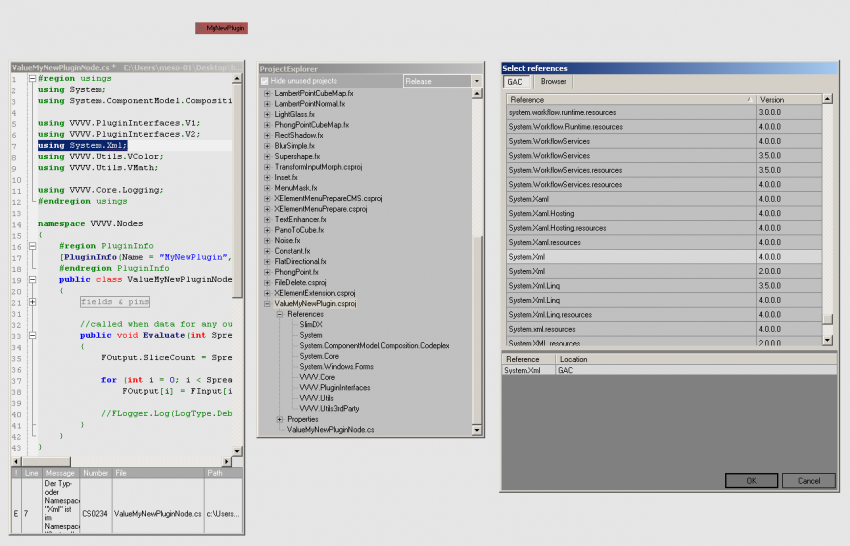This screenshot has width=850, height=546.
Task: Switch to the Browser tab
Action: pos(553,81)
